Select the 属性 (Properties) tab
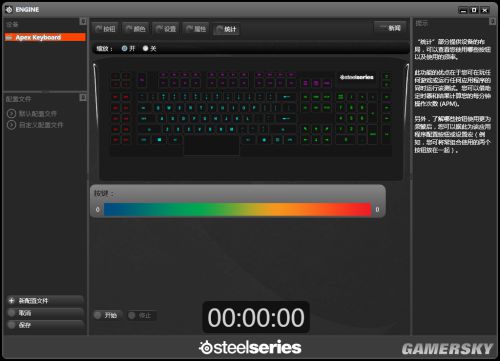Image resolution: width=500 pixels, height=361 pixels. pos(196,29)
